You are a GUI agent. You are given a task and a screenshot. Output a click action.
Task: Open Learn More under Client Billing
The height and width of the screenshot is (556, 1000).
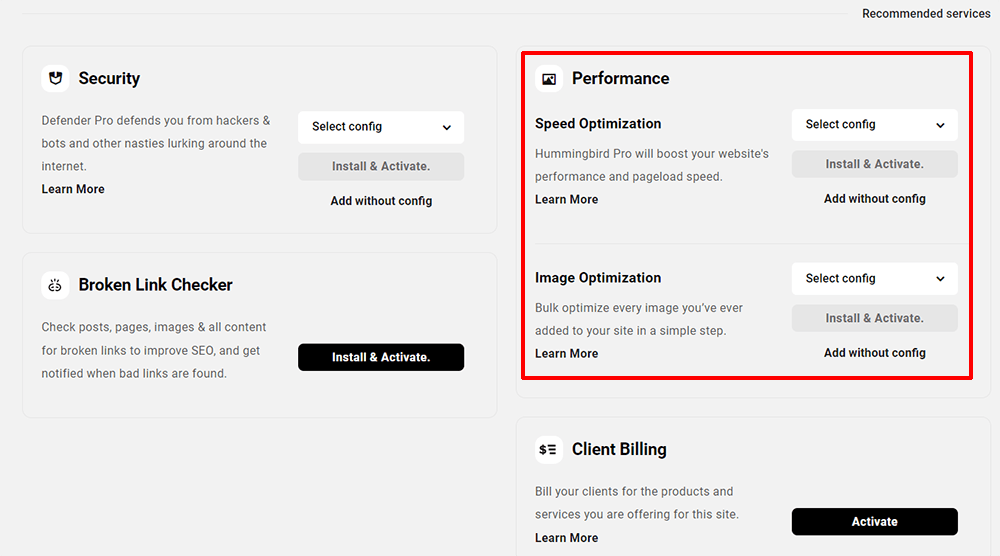click(x=566, y=538)
